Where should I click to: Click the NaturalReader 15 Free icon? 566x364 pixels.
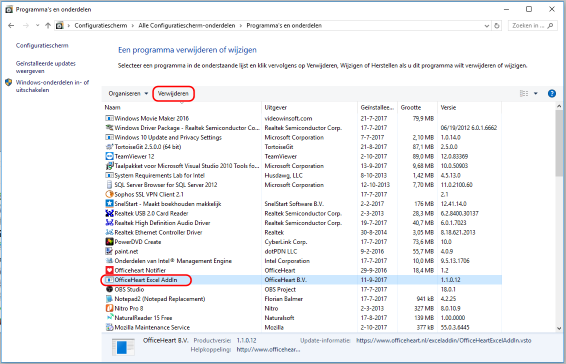point(109,318)
